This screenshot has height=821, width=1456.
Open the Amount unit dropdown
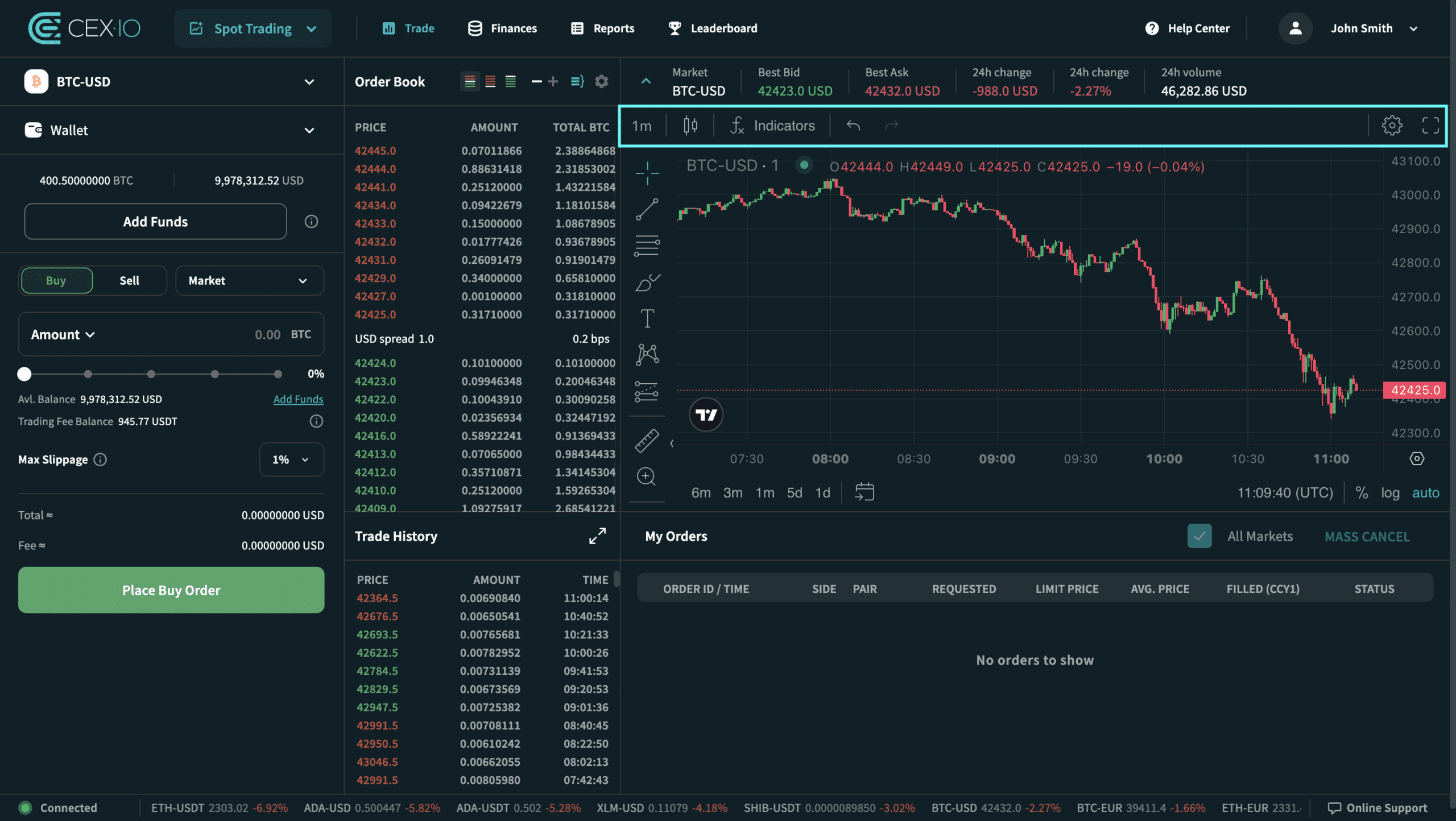click(x=63, y=335)
